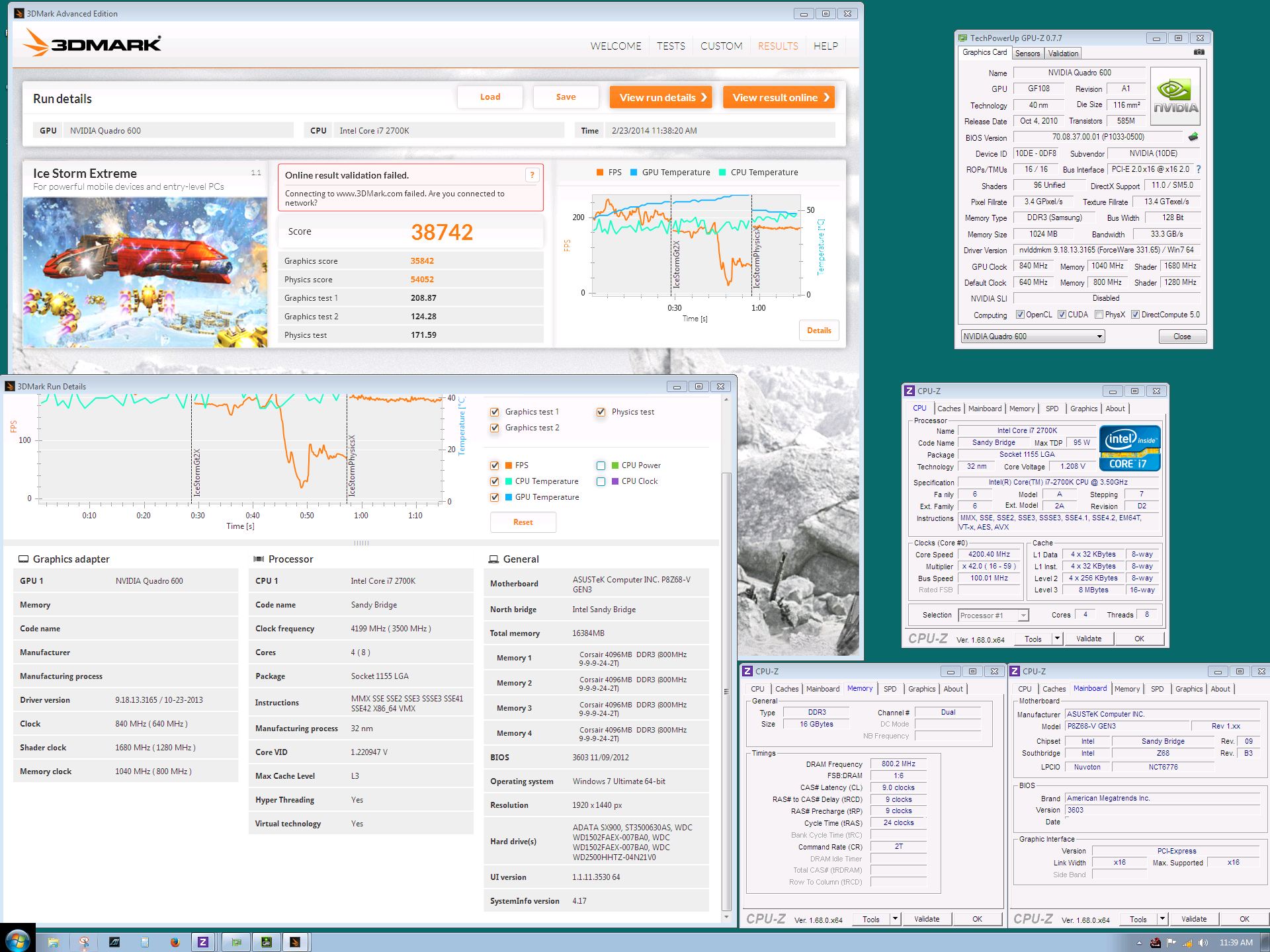This screenshot has height=952, width=1270.
Task: Click the Load button in Run details
Action: pyautogui.click(x=490, y=97)
